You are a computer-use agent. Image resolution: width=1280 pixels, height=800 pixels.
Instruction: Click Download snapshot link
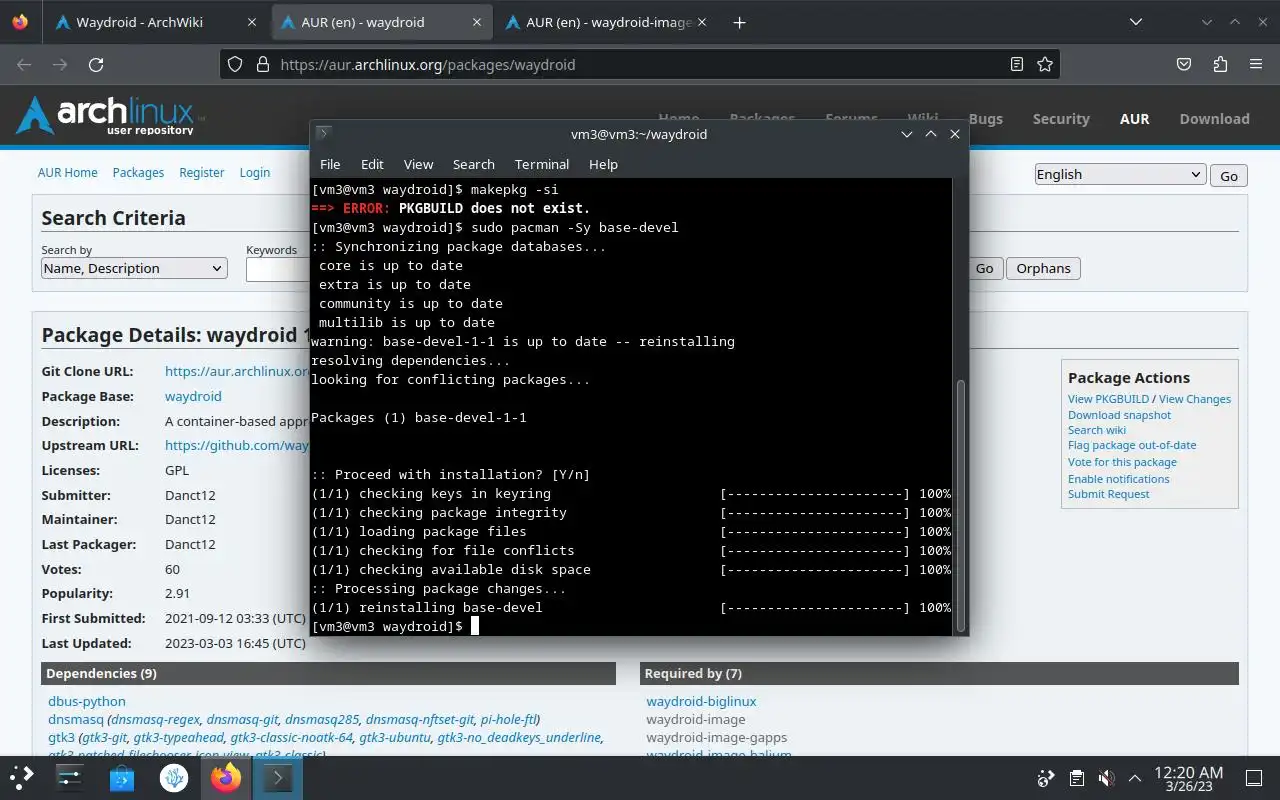click(1119, 415)
